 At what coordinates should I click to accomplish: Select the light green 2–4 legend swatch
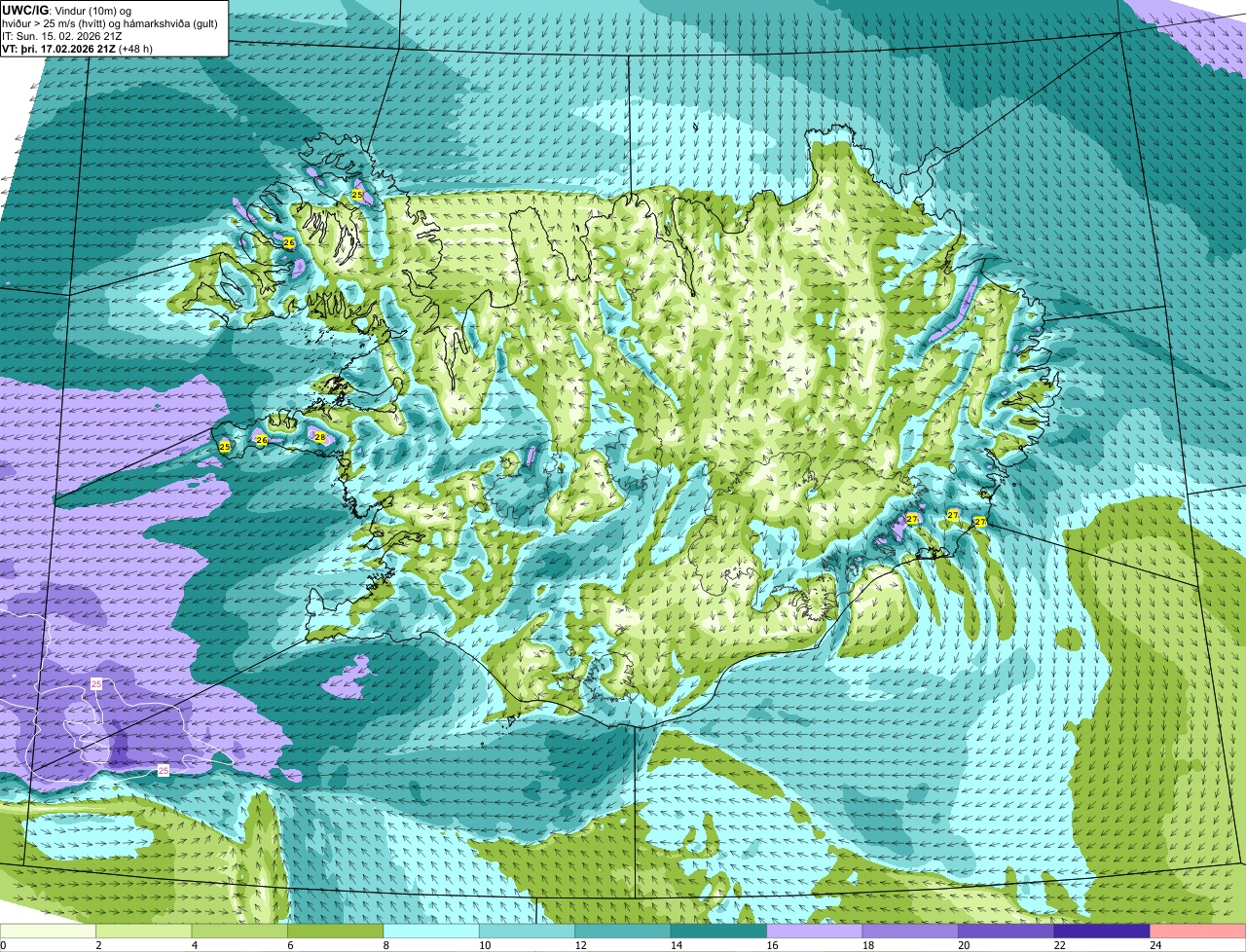(x=144, y=931)
